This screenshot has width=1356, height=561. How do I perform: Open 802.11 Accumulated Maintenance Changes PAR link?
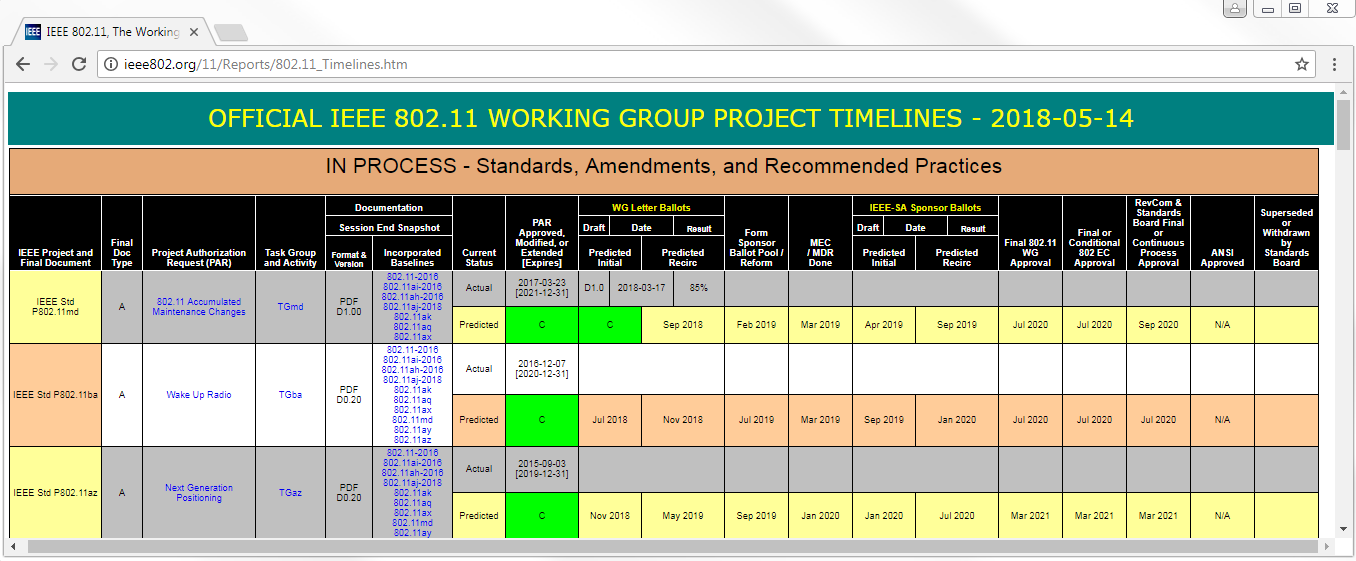coord(199,307)
